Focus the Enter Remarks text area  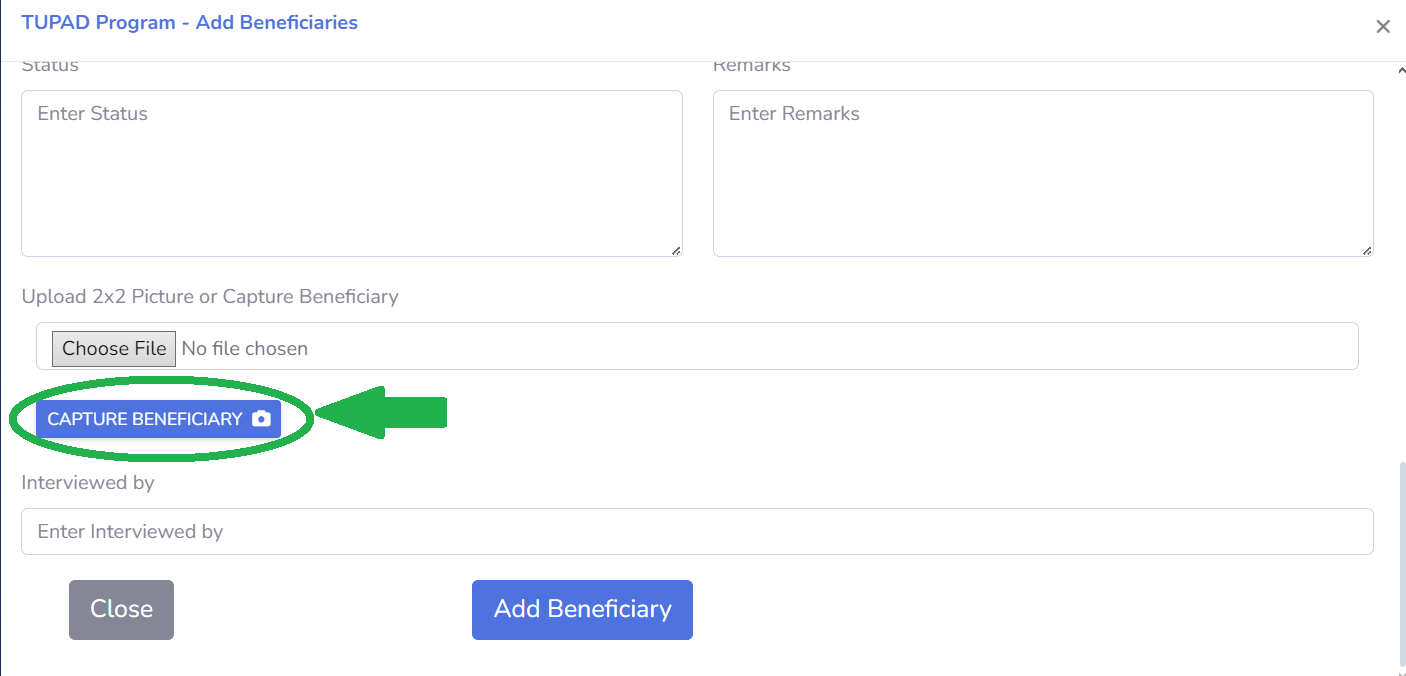[1043, 174]
